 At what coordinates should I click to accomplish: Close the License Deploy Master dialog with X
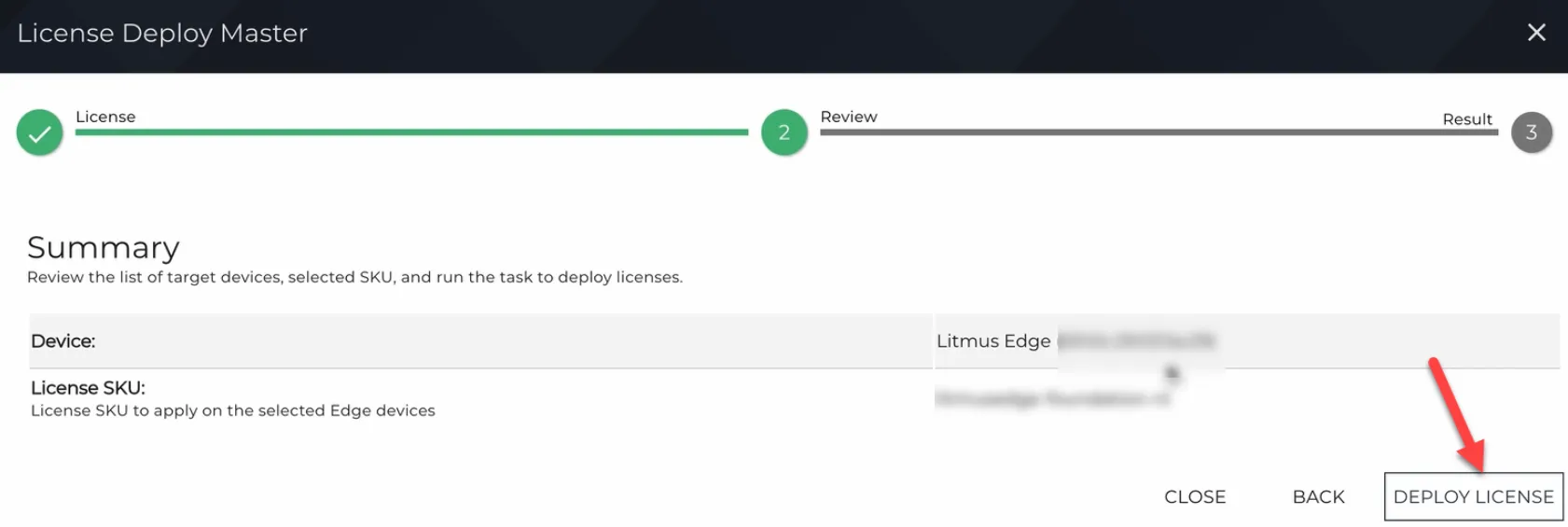[x=1536, y=33]
